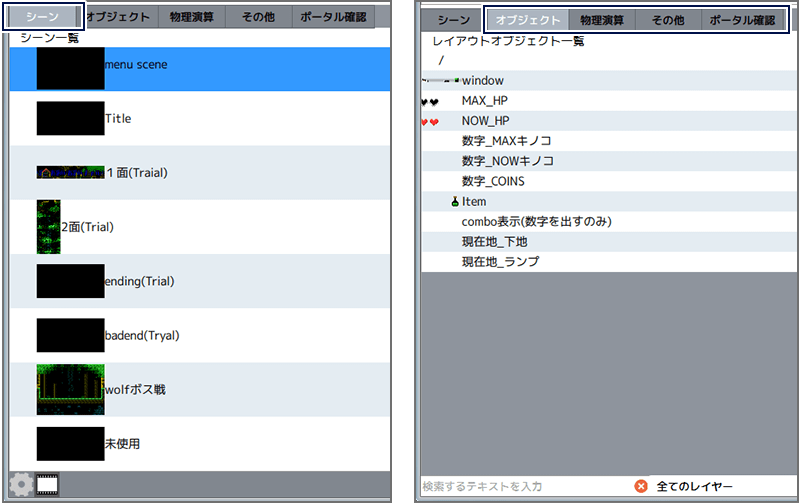Click the film strip icon beside the gear
The image size is (799, 503).
tap(47, 485)
